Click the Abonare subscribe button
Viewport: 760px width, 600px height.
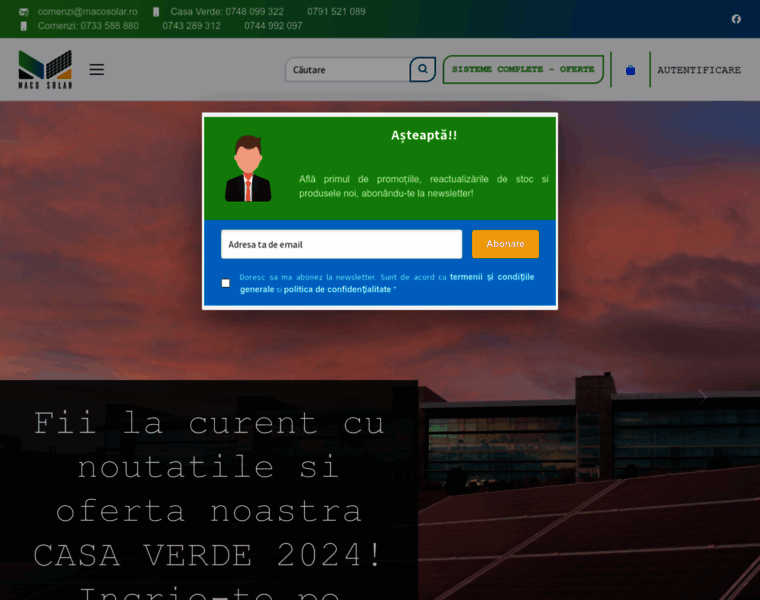tap(505, 244)
